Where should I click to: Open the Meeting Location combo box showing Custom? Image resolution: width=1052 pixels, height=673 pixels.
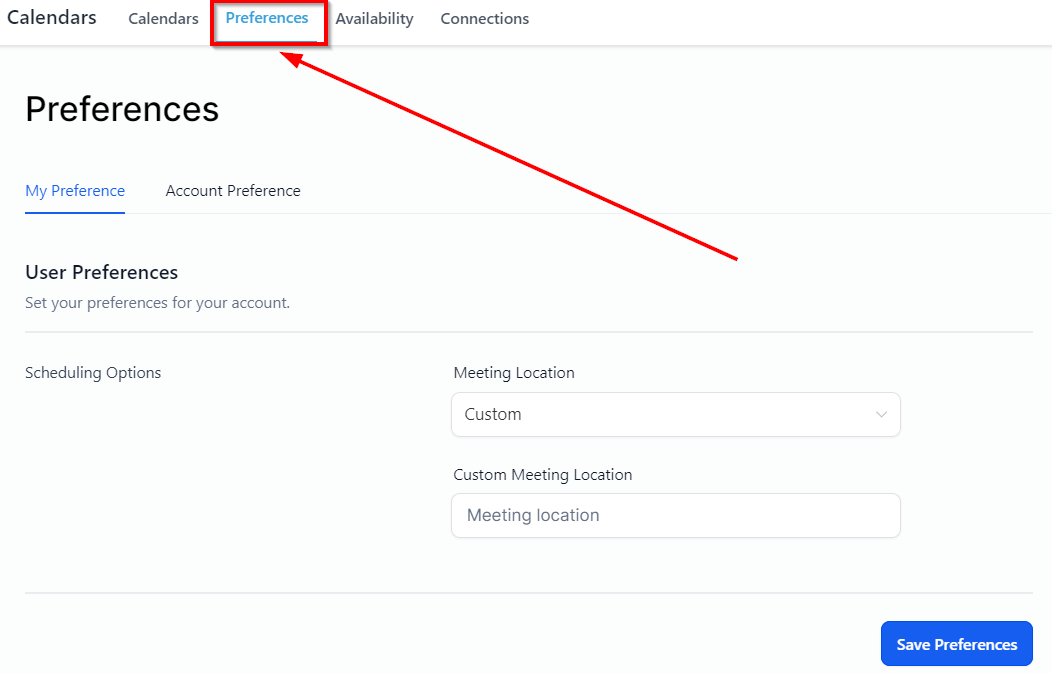[x=675, y=414]
